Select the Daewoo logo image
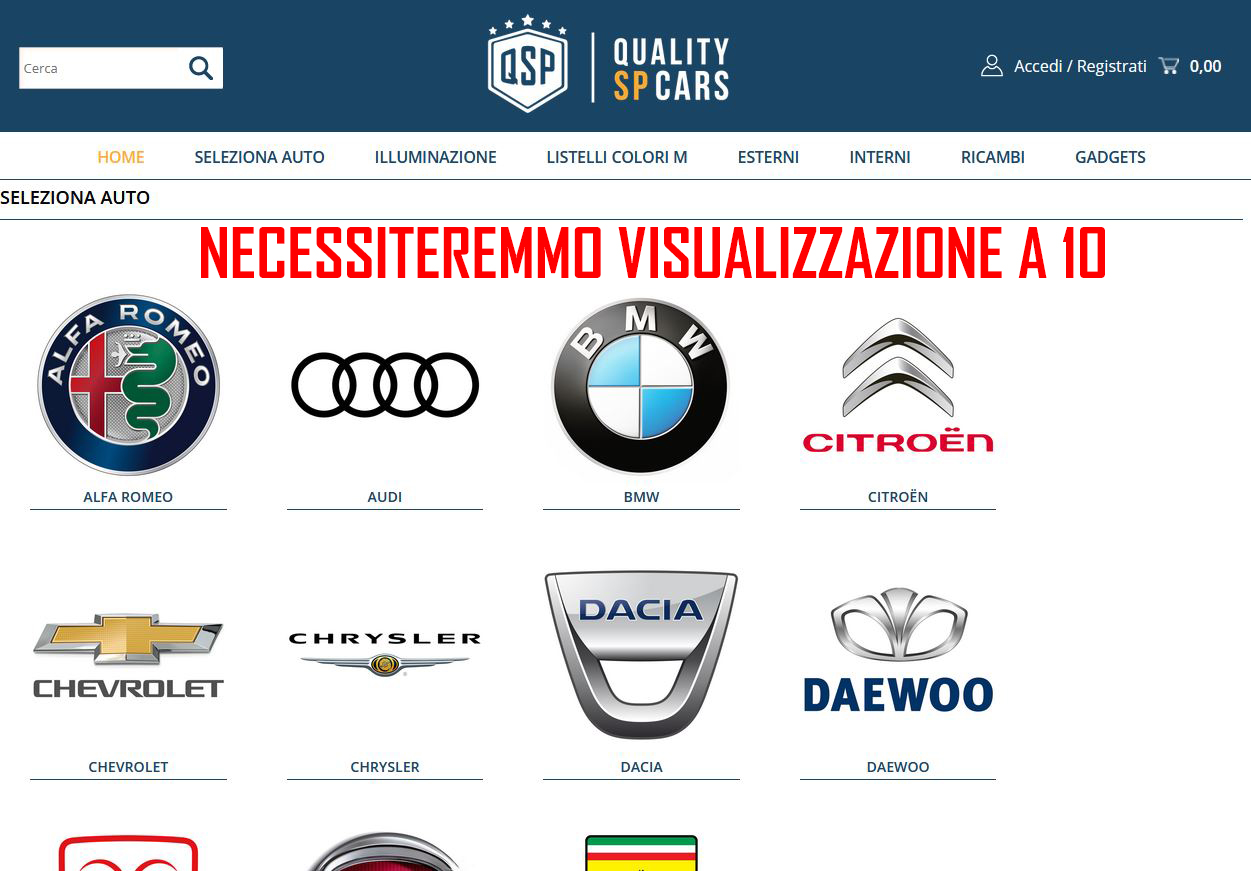 point(898,650)
